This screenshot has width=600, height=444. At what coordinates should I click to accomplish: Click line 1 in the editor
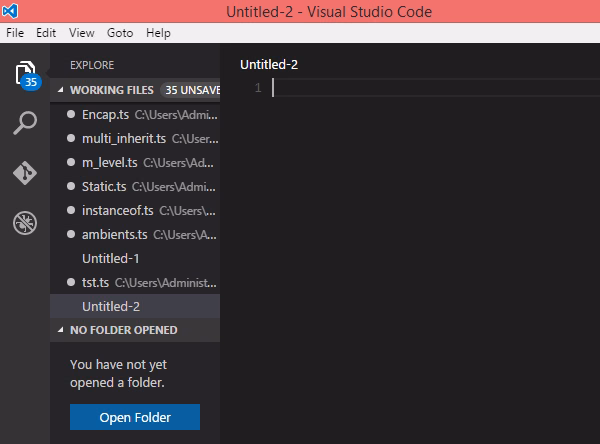coord(436,88)
